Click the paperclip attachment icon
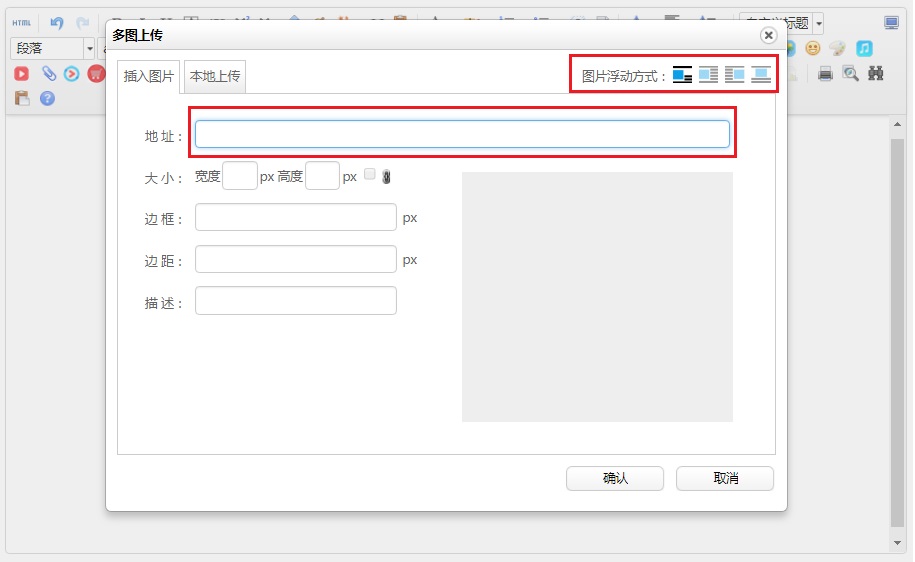Viewport: 915px width, 562px height. pyautogui.click(x=48, y=73)
